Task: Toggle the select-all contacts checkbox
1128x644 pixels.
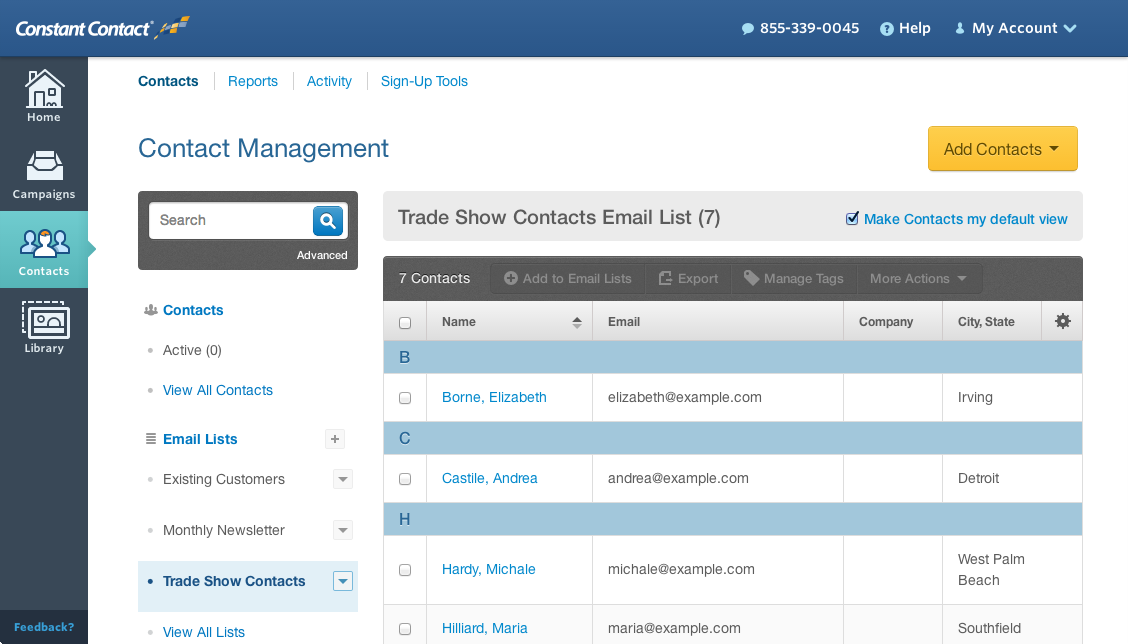Action: pyautogui.click(x=405, y=322)
